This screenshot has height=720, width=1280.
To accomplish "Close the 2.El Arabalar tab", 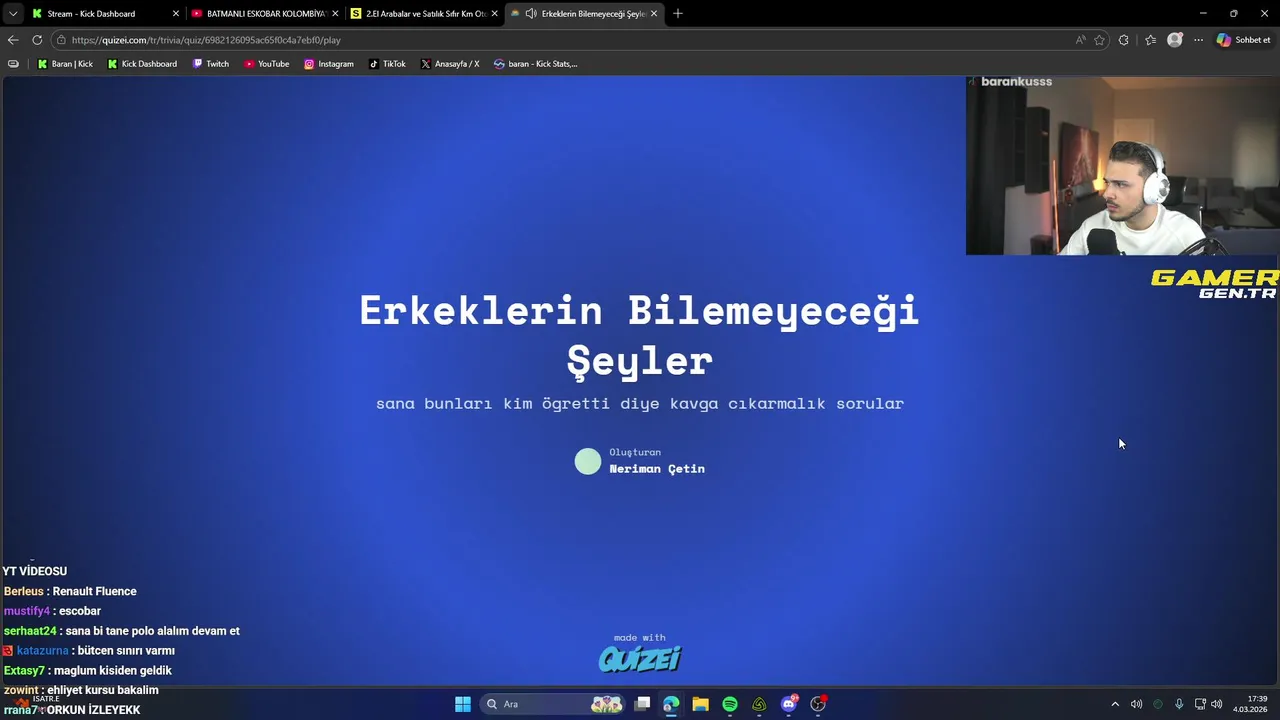I will [x=494, y=13].
